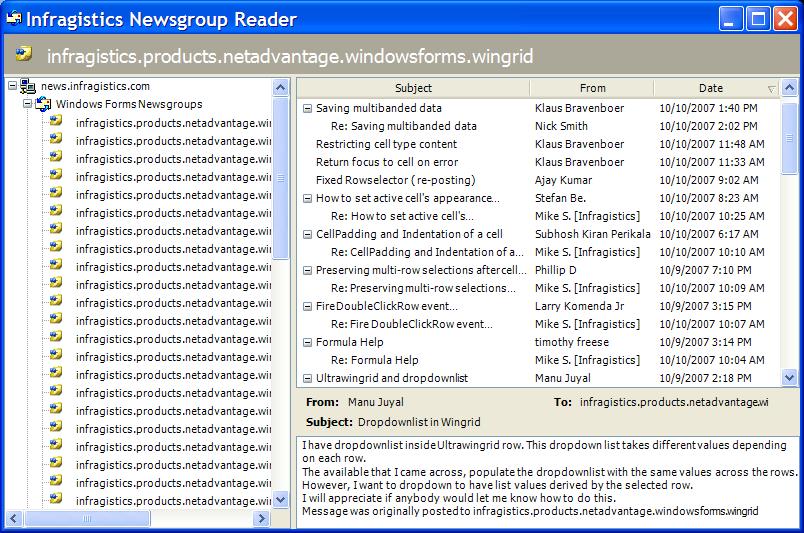This screenshot has width=804, height=533.
Task: Select the Preserving multi-row selections after cell message
Action: (x=421, y=270)
